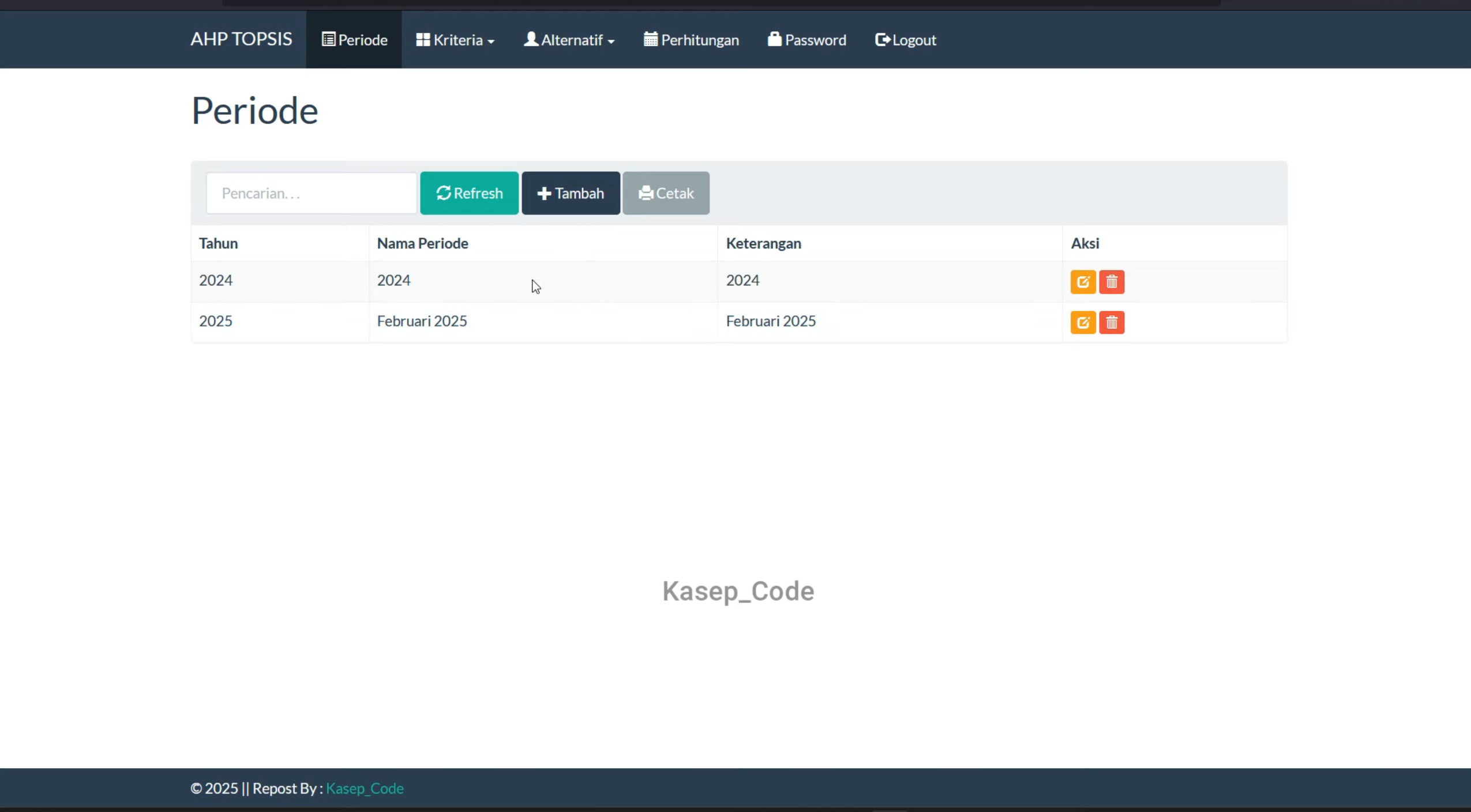Screen dimensions: 1471x812
Task: Edit the Februari 2025 period row
Action: point(1083,322)
